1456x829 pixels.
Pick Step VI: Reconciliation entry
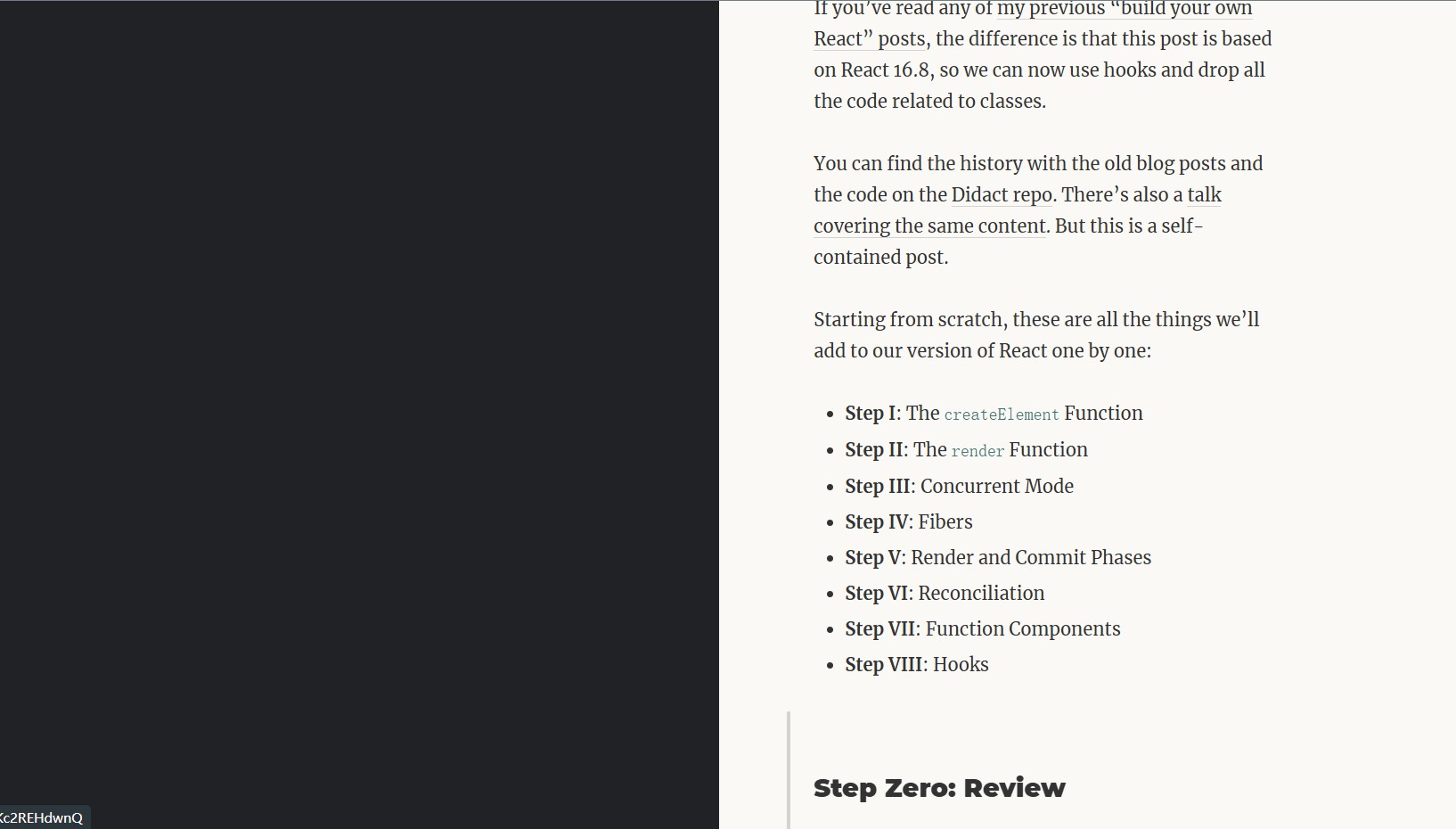click(945, 594)
